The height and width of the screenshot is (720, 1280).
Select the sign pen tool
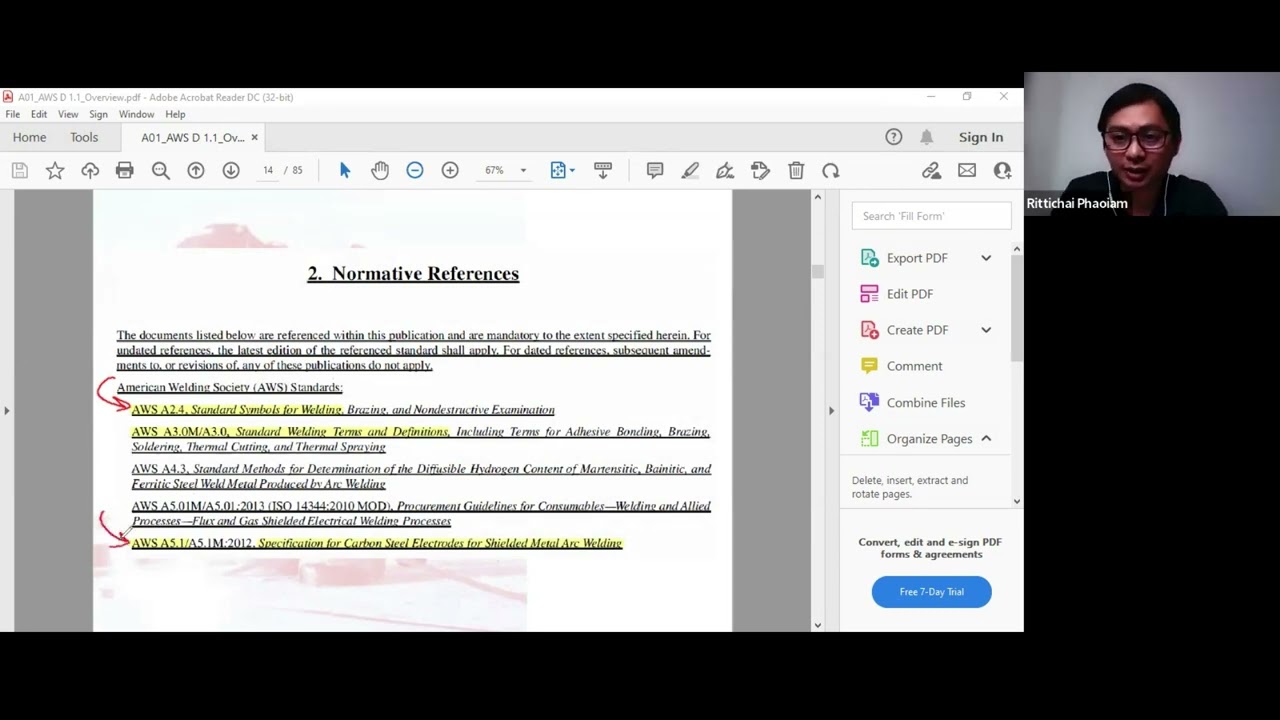tap(725, 171)
